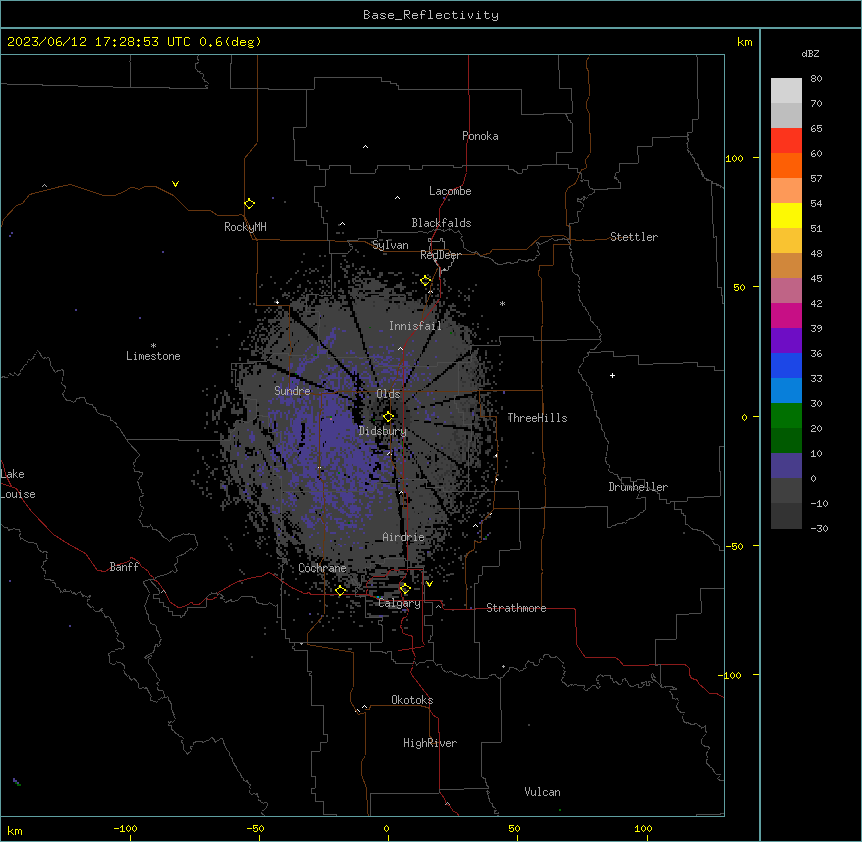
Task: Click the Ponoka city label
Action: pos(480,136)
